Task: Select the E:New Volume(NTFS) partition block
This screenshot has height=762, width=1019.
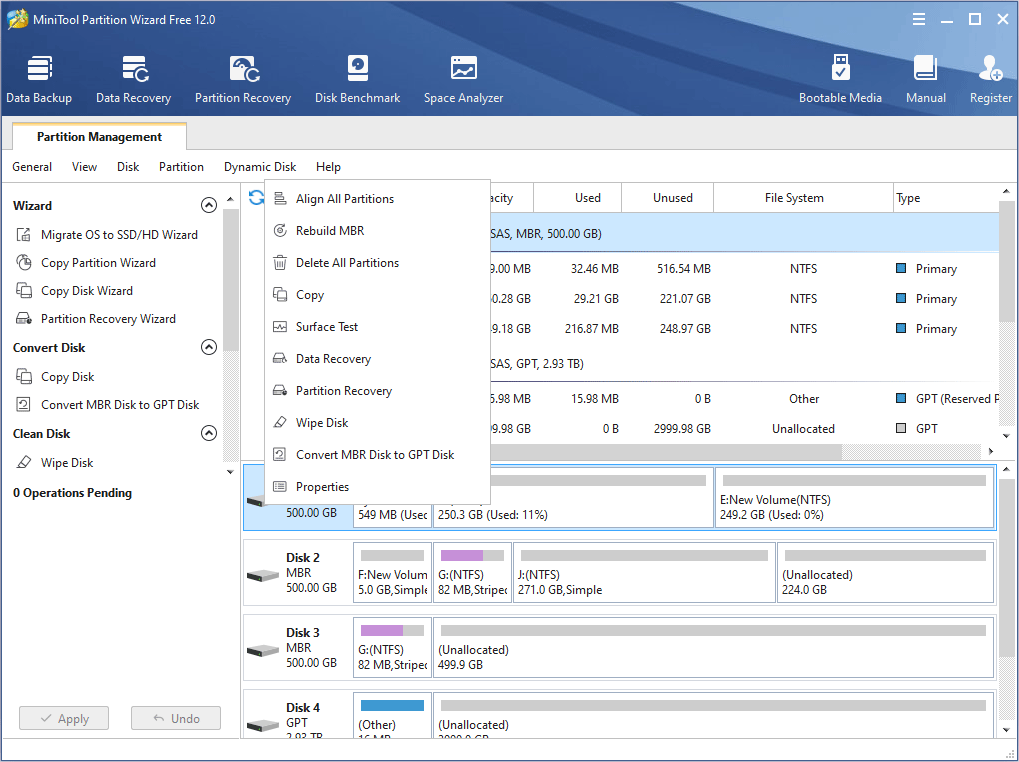Action: [x=855, y=497]
